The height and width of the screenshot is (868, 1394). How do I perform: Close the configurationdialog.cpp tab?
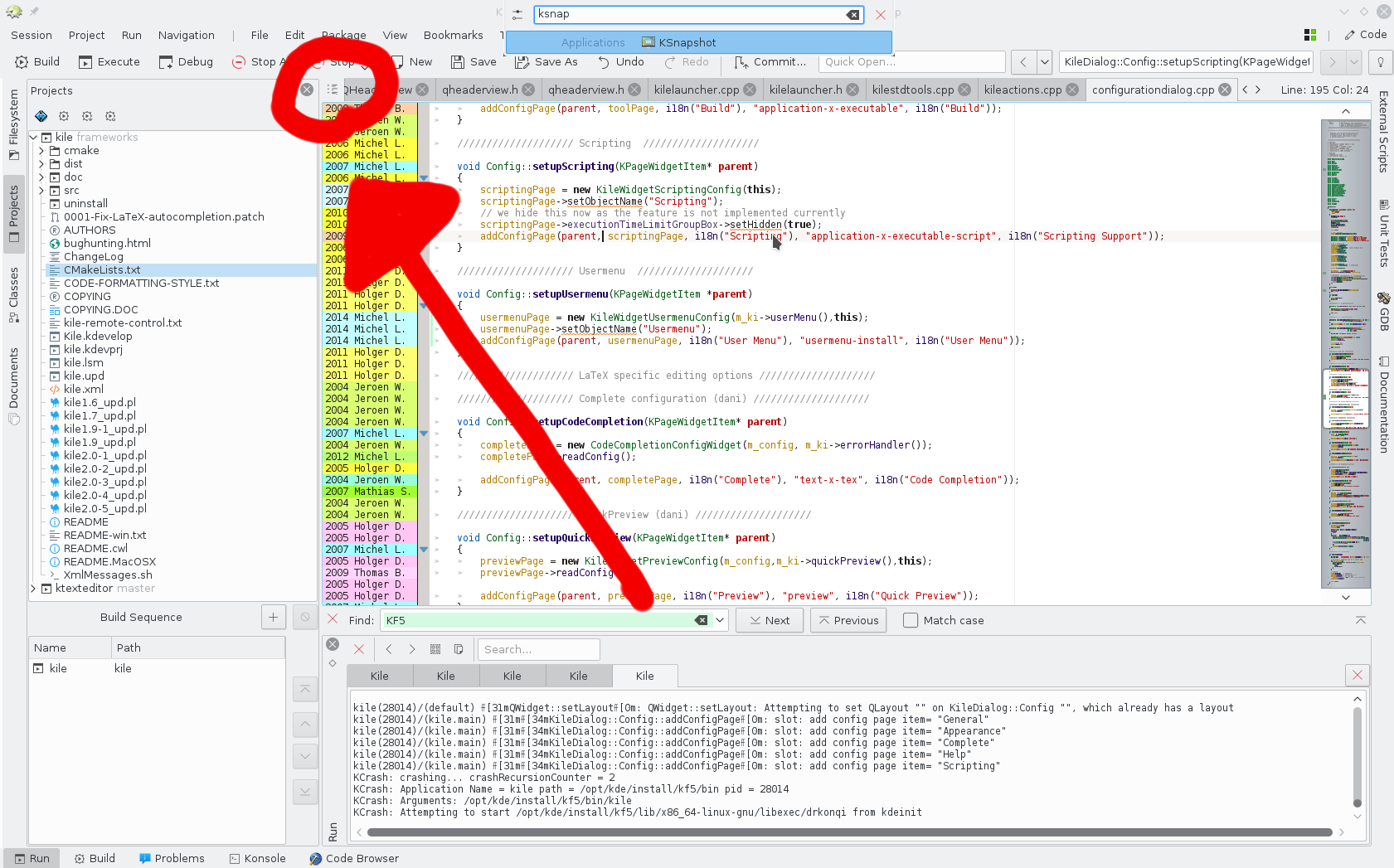point(1225,90)
